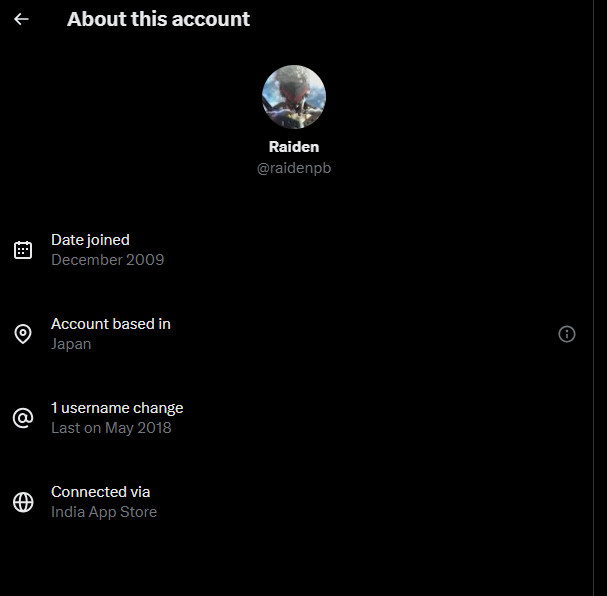Select the Raiden display name
This screenshot has width=607, height=596.
coord(294,147)
